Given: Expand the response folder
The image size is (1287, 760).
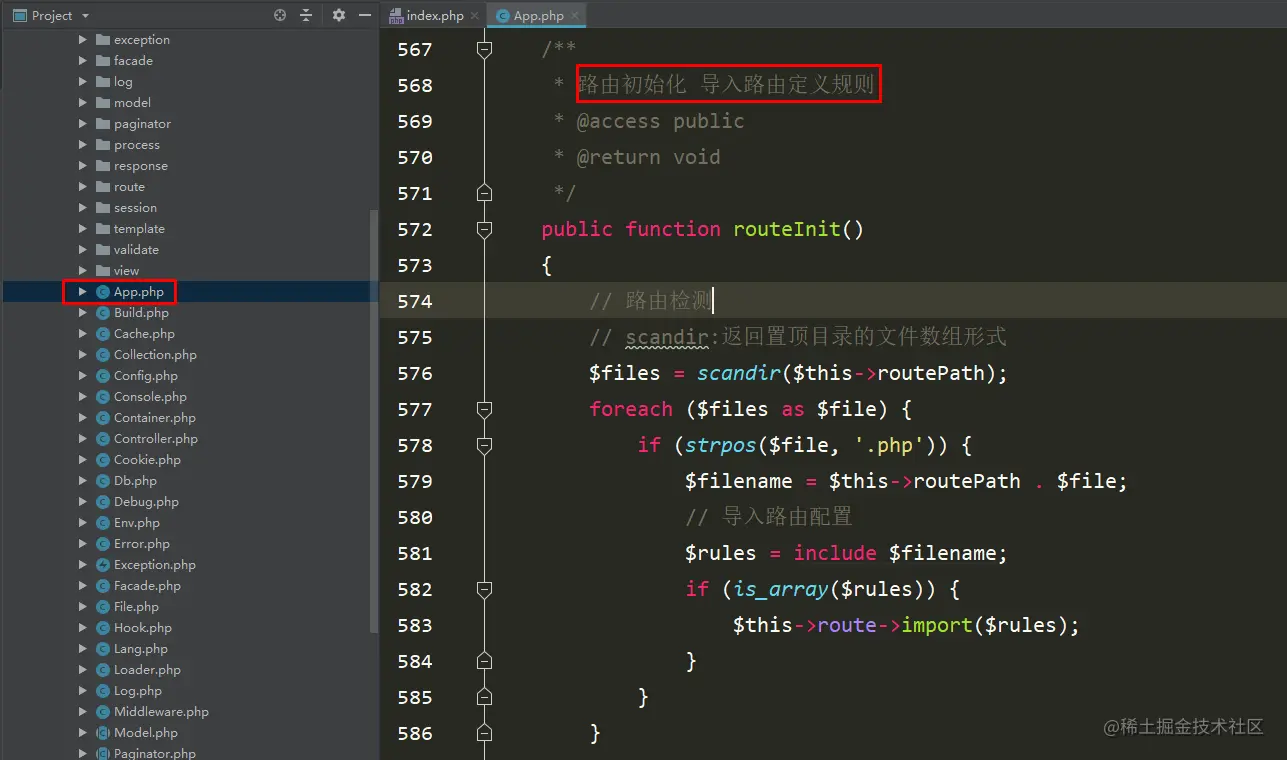Looking at the screenshot, I should [x=83, y=166].
